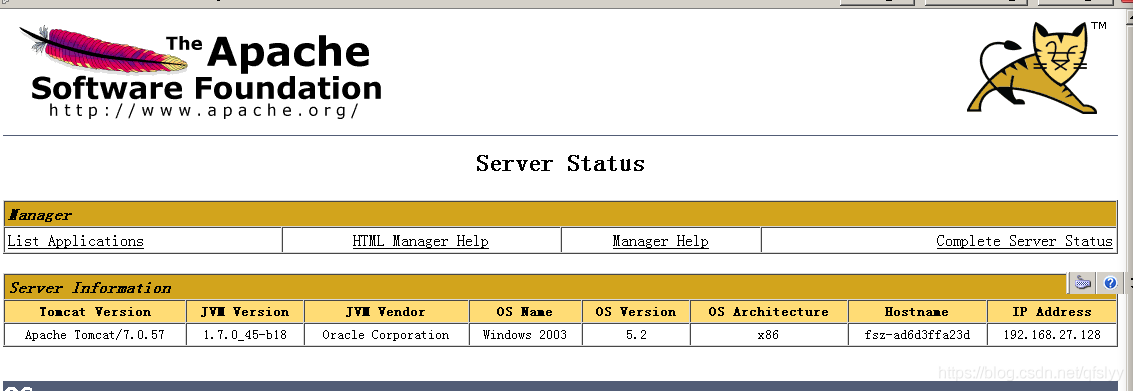Click the http://www.apache.org/ URL text

coord(204,111)
